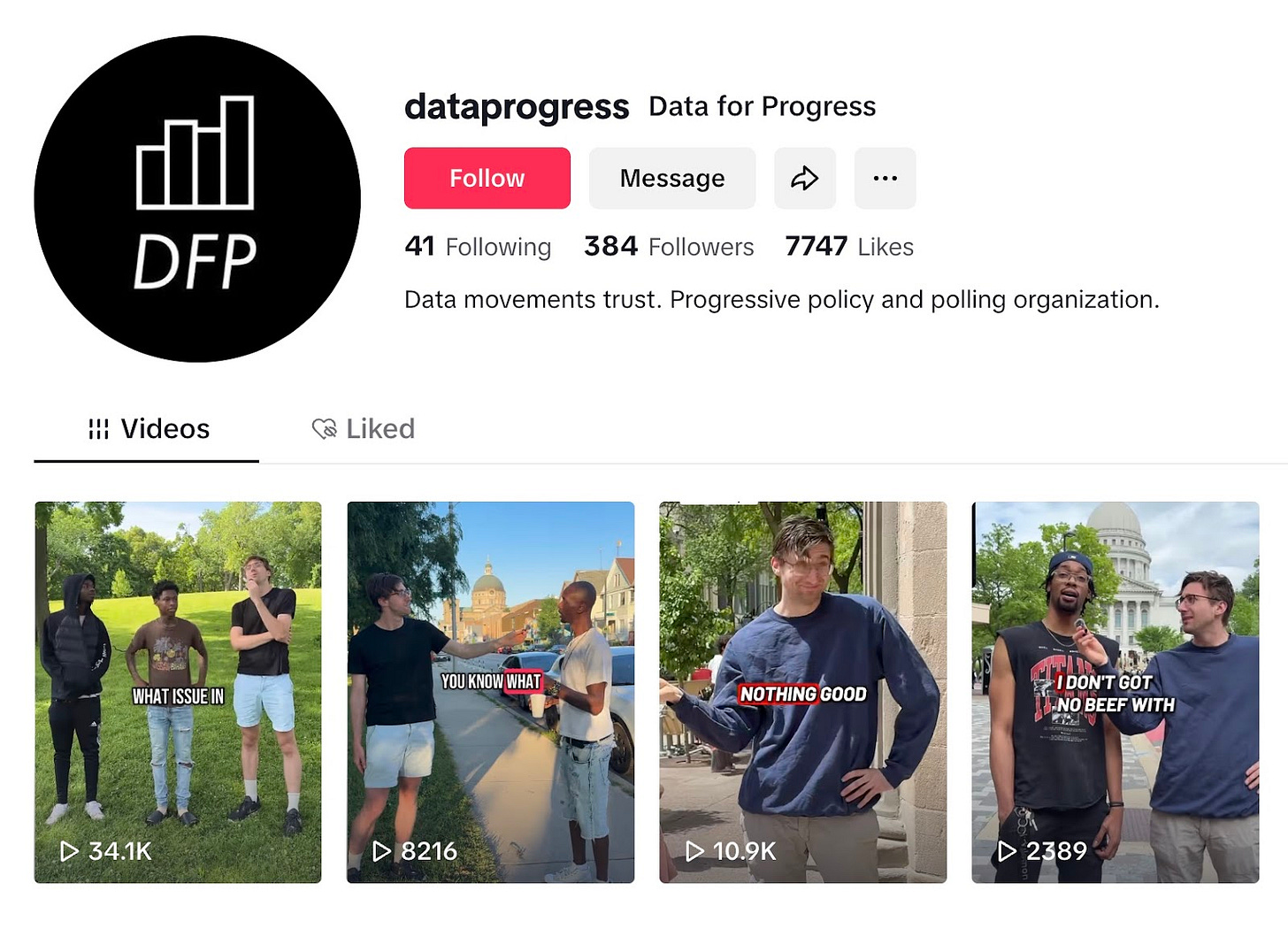Open the "YOU KNOW WHAT" video thumbnail
1288x929 pixels.
(490, 692)
